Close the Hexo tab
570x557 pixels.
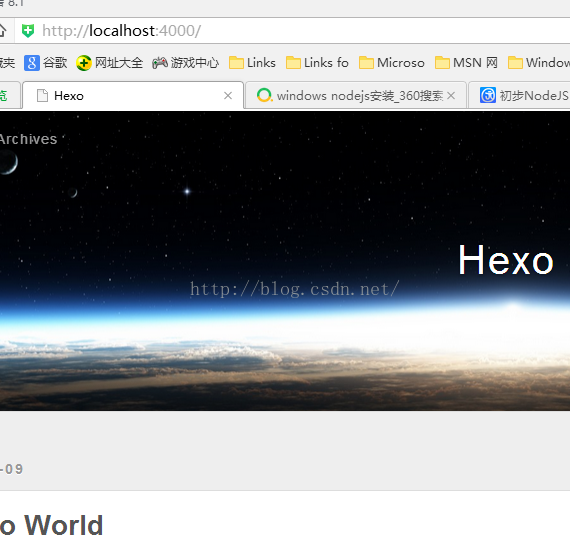228,96
